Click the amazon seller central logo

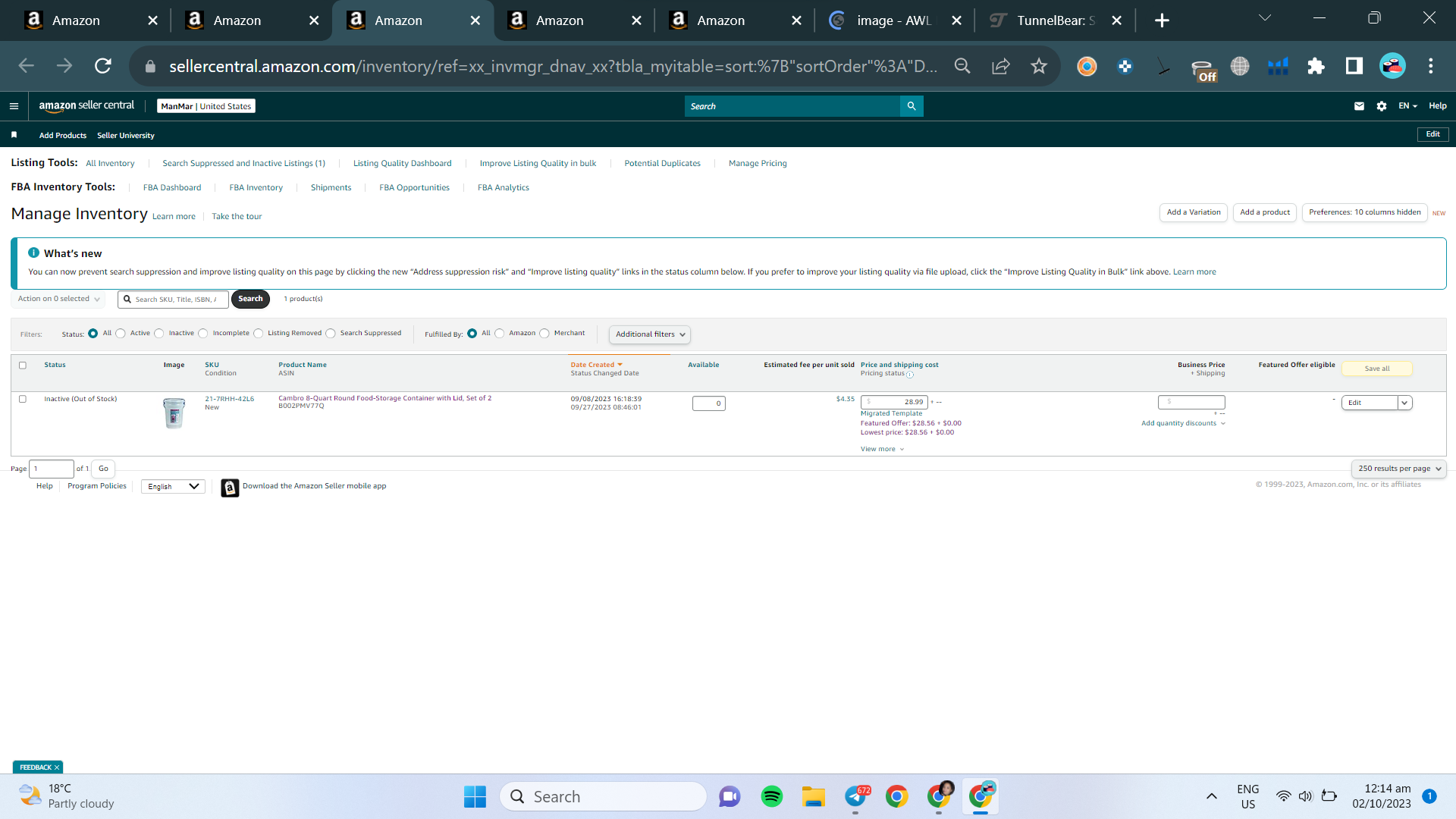[x=86, y=106]
